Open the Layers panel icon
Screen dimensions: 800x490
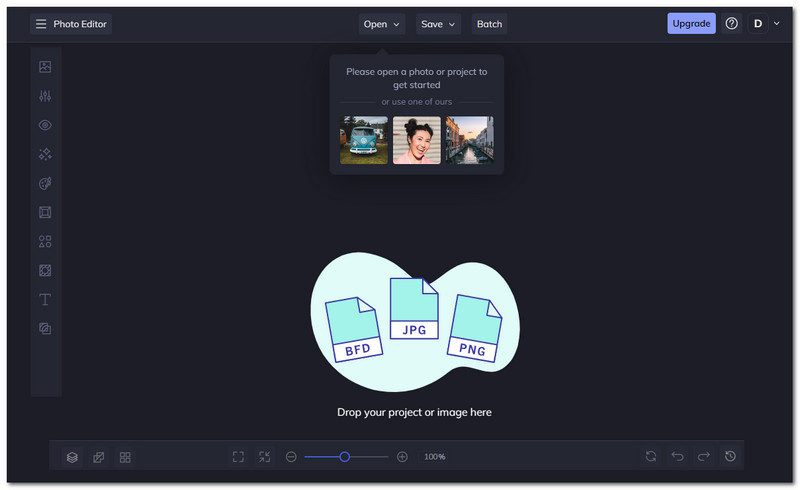pos(72,457)
